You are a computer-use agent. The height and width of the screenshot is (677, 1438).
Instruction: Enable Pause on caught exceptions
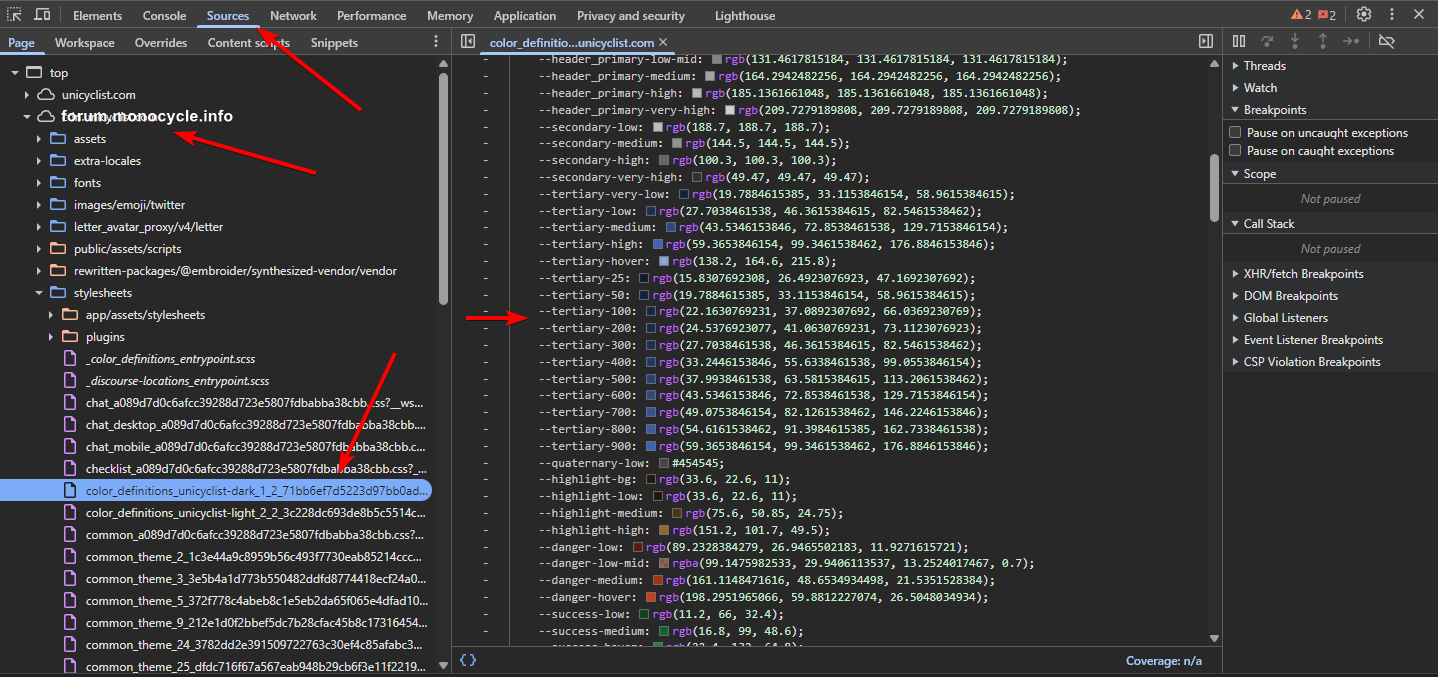tap(1235, 151)
